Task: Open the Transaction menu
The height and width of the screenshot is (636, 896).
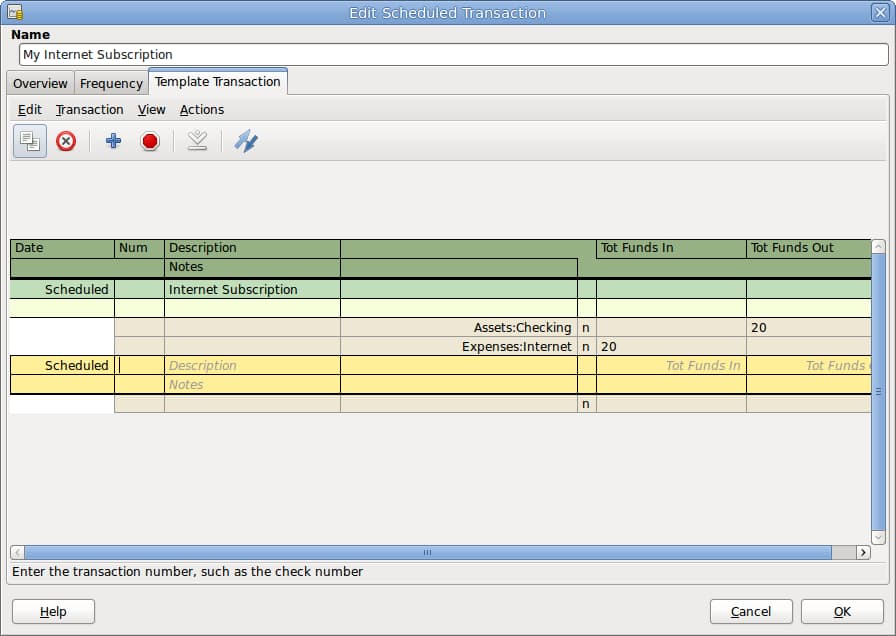Action: [x=89, y=110]
